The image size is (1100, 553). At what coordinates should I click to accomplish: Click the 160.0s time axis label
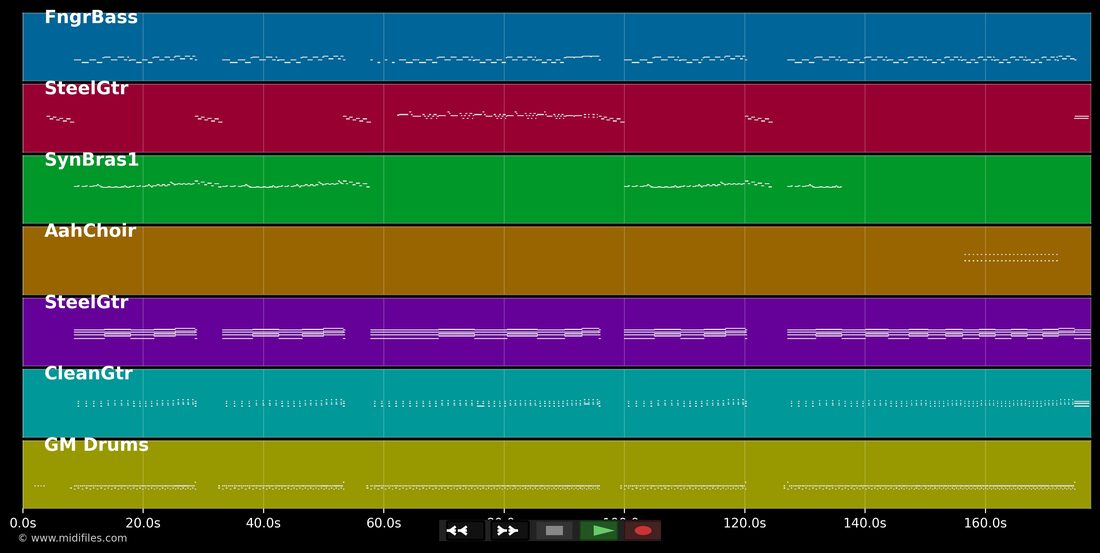(x=985, y=524)
